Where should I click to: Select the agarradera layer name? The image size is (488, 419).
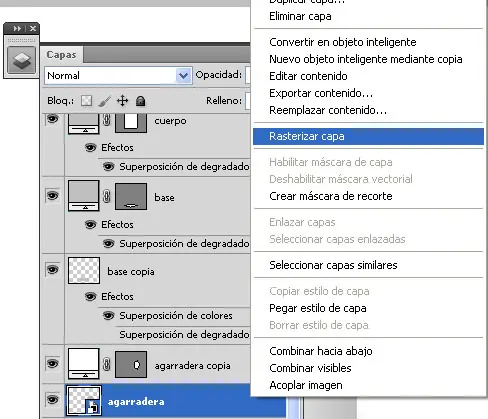pos(136,402)
